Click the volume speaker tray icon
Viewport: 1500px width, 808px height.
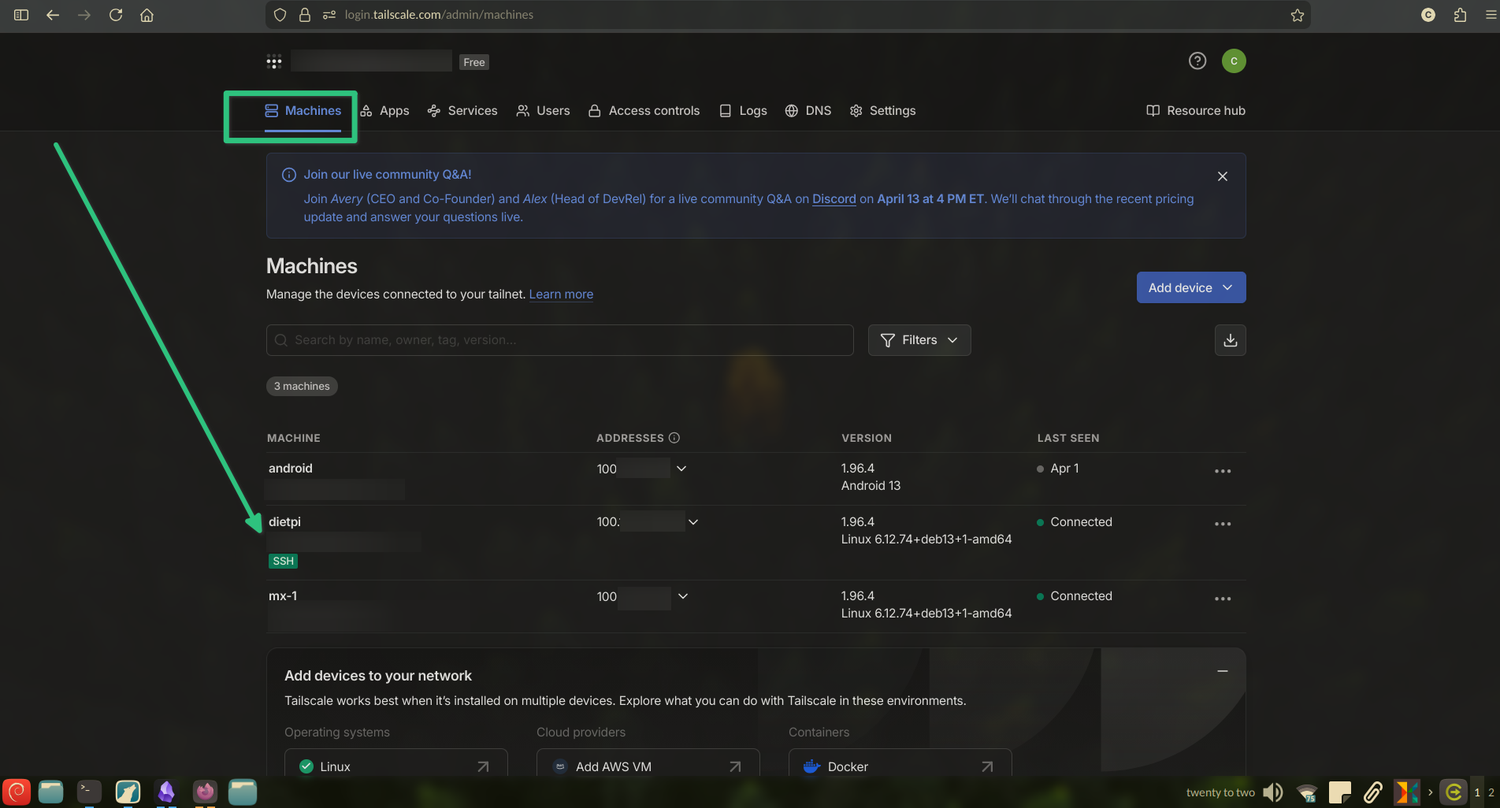pyautogui.click(x=1272, y=793)
